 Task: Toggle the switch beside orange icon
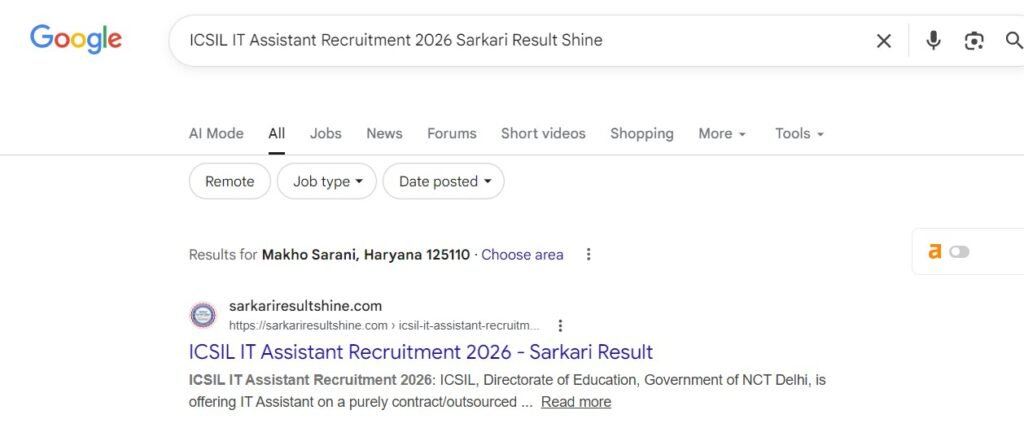tap(959, 252)
